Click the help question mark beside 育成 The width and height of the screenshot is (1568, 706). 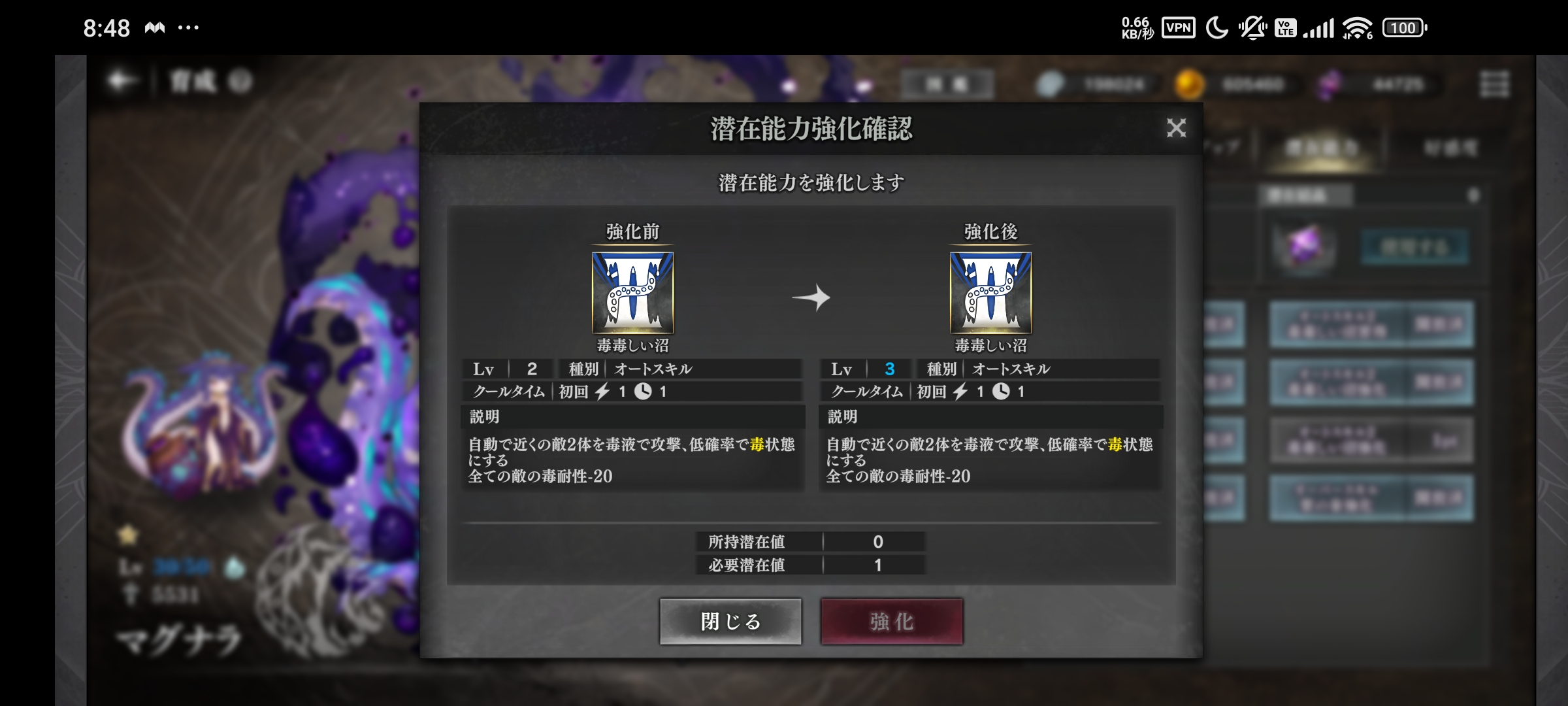(240, 82)
